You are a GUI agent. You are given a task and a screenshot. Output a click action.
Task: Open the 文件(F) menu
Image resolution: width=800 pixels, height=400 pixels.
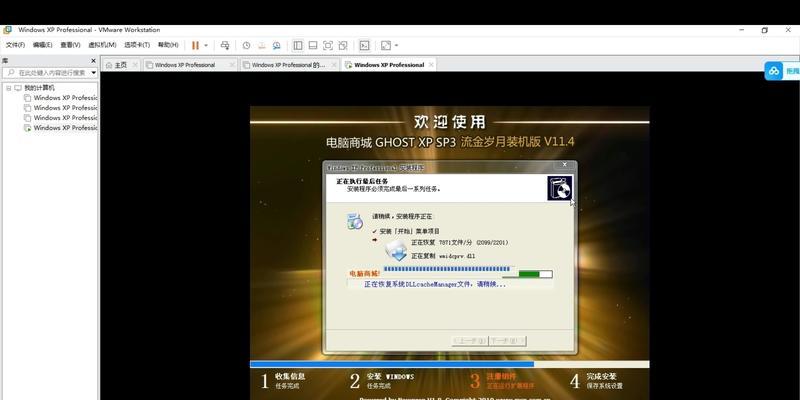pyautogui.click(x=15, y=45)
